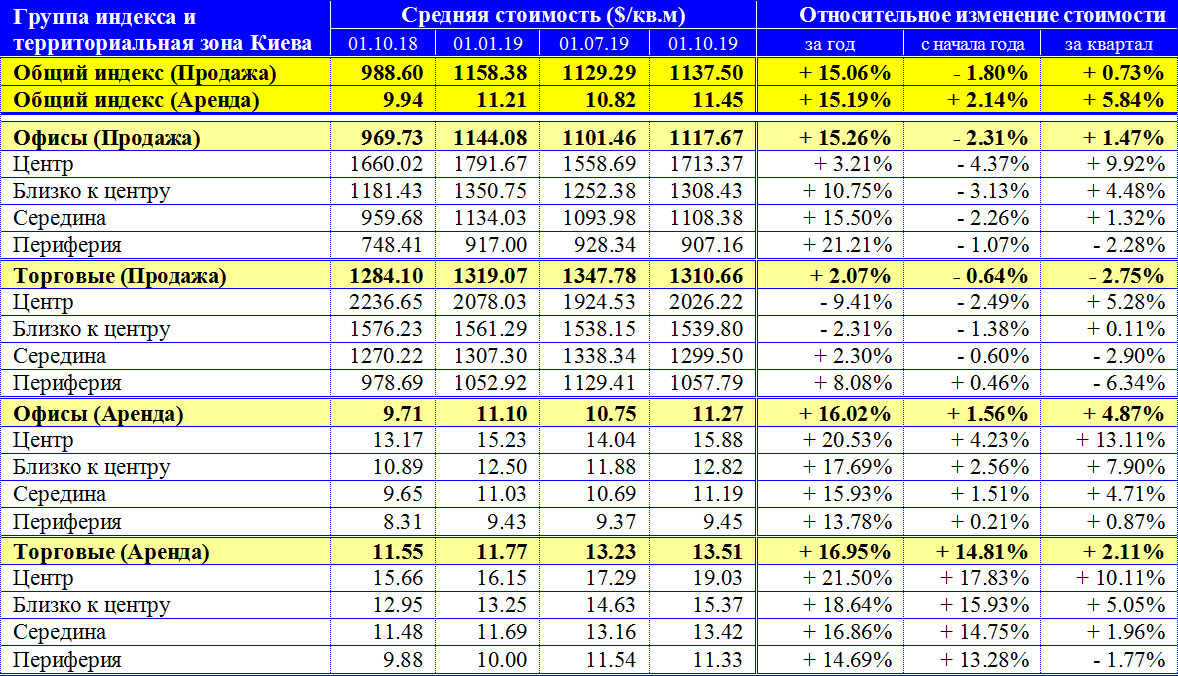The height and width of the screenshot is (676, 1178).
Task: Click the cell with value 13.17
Action: coord(398,440)
